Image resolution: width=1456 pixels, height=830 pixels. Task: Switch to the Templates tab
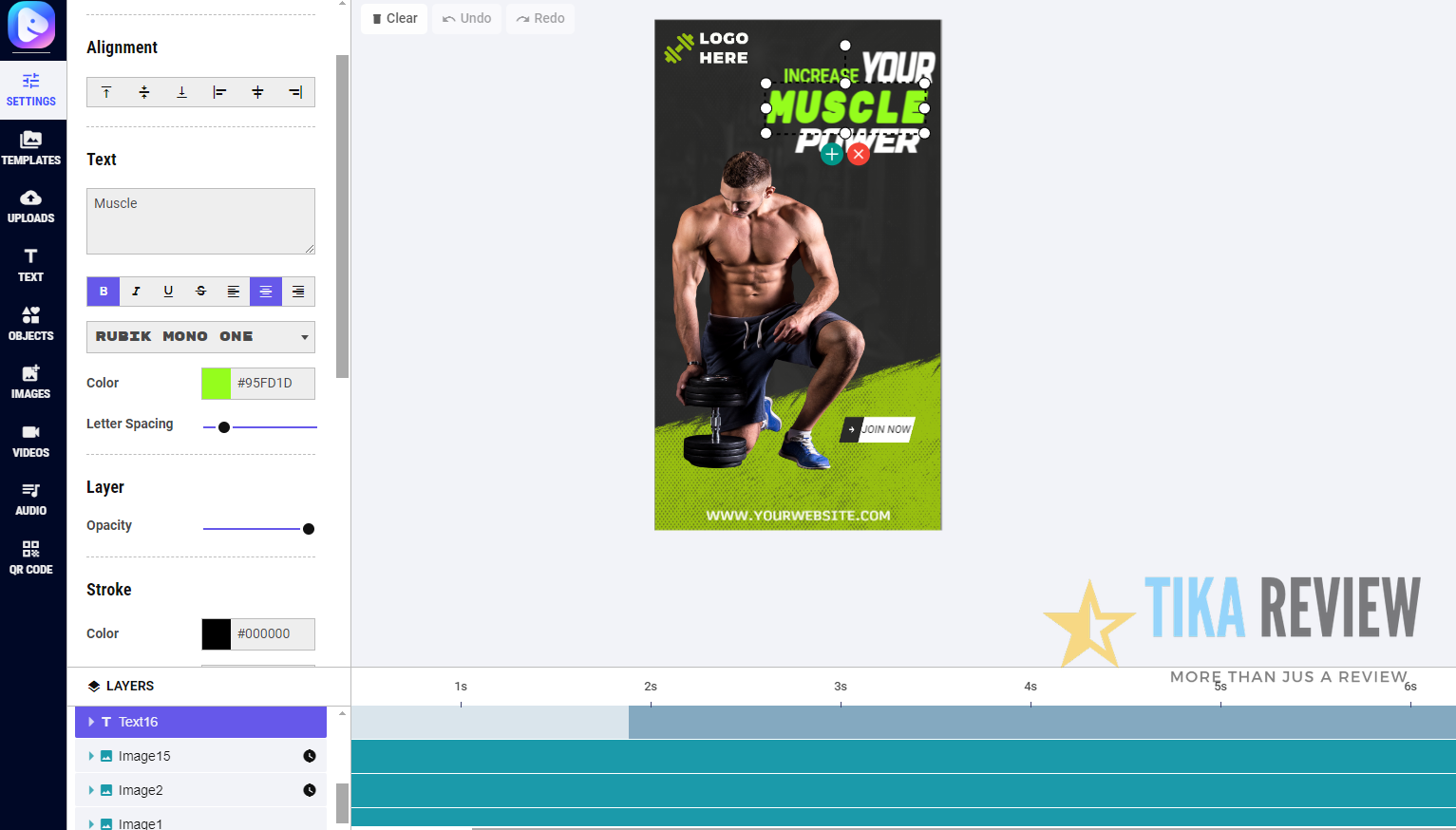pyautogui.click(x=31, y=148)
